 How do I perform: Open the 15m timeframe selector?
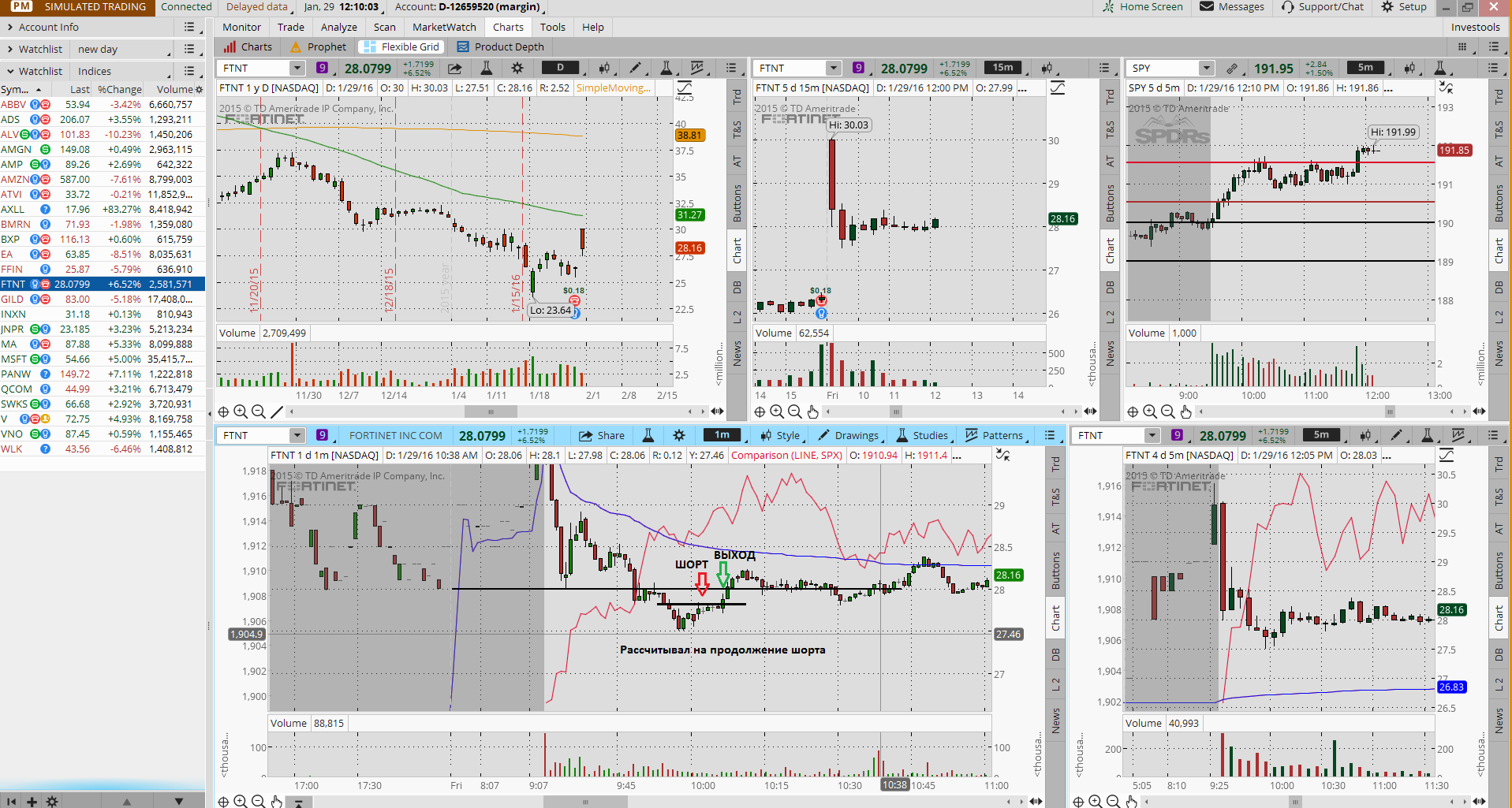click(x=1003, y=68)
